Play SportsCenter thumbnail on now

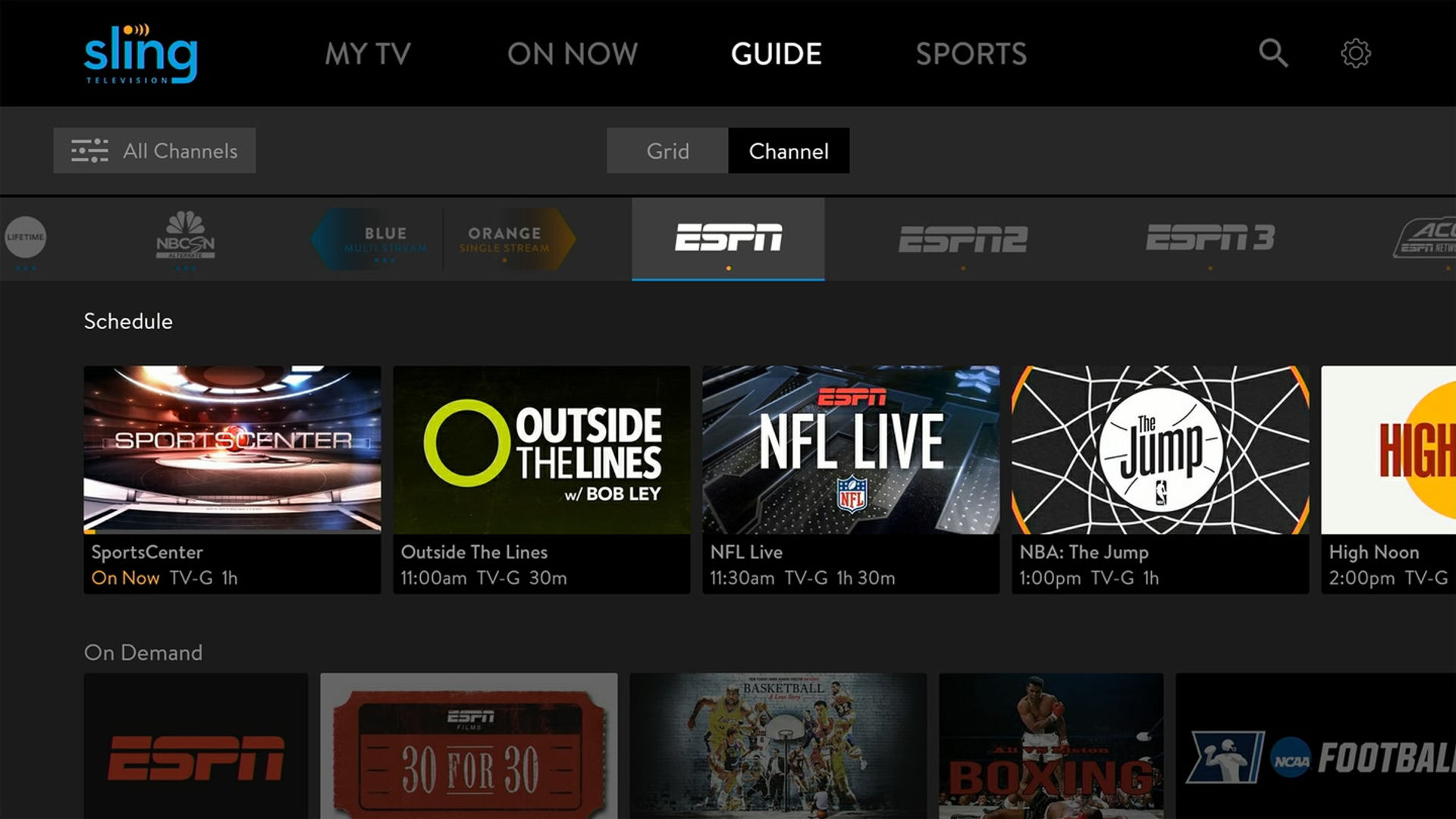pos(232,450)
